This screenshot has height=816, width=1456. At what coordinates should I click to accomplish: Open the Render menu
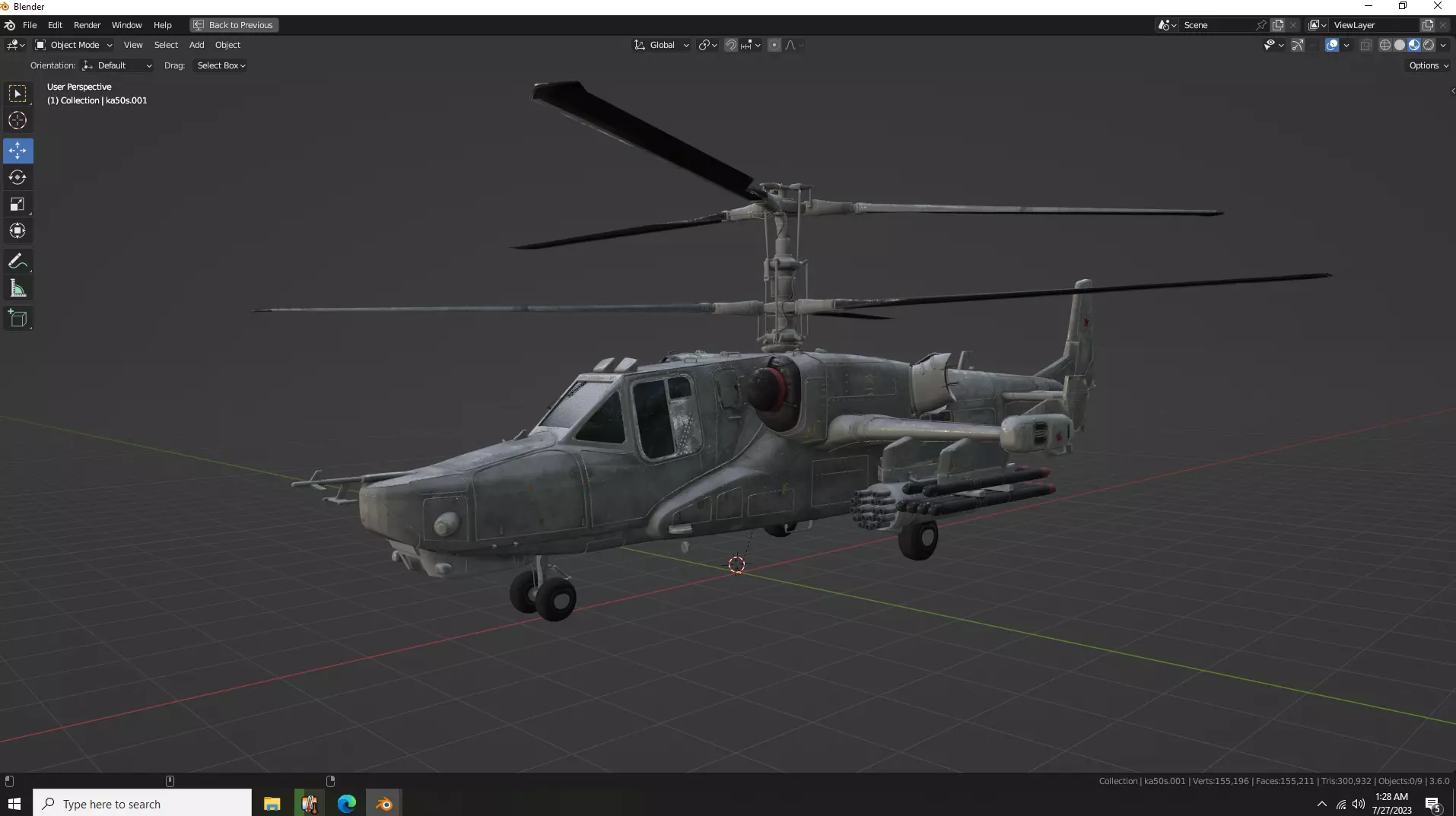87,25
